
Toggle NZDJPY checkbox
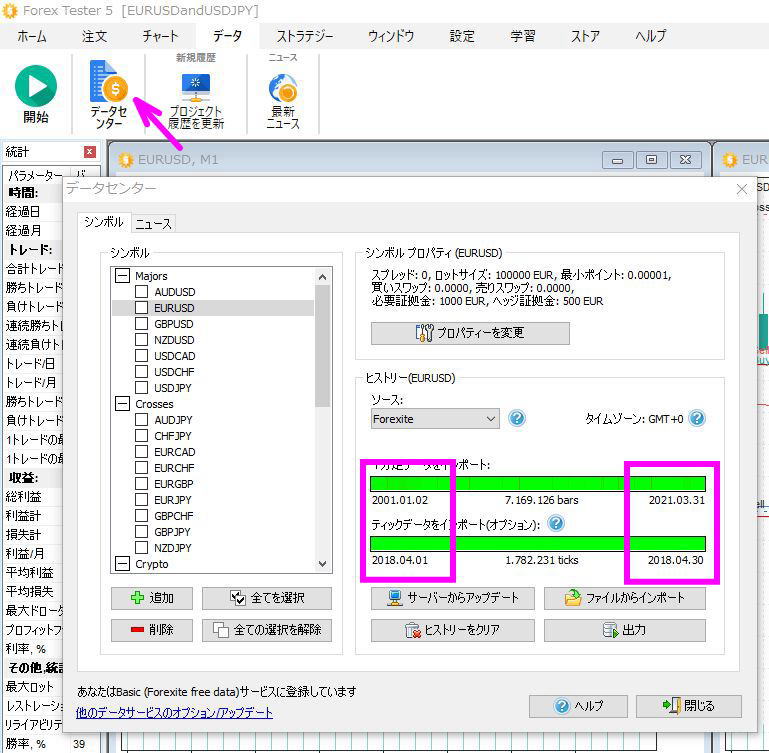[142, 547]
